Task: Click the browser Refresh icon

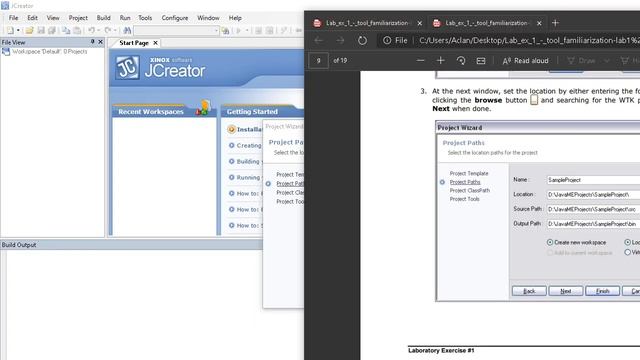Action: point(362,40)
